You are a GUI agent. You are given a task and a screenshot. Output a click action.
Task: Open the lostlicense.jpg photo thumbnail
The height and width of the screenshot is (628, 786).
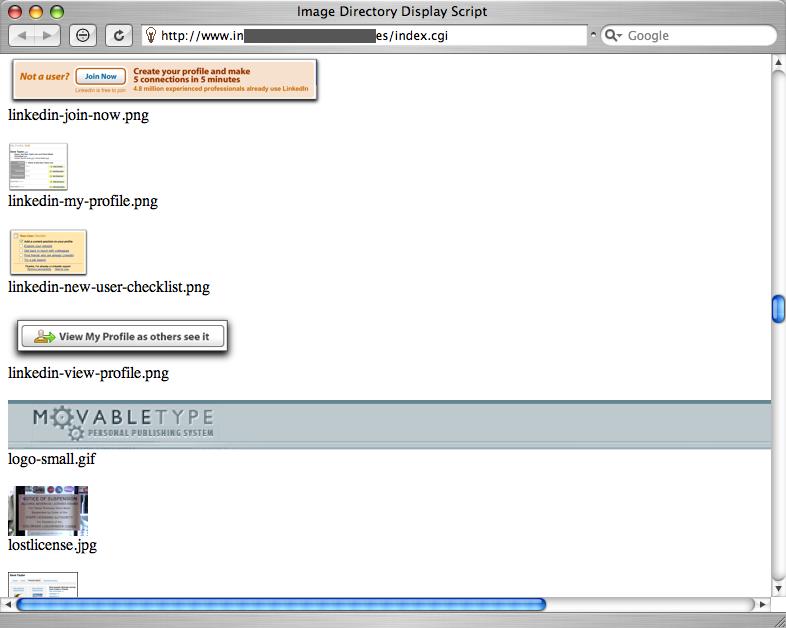(48, 511)
